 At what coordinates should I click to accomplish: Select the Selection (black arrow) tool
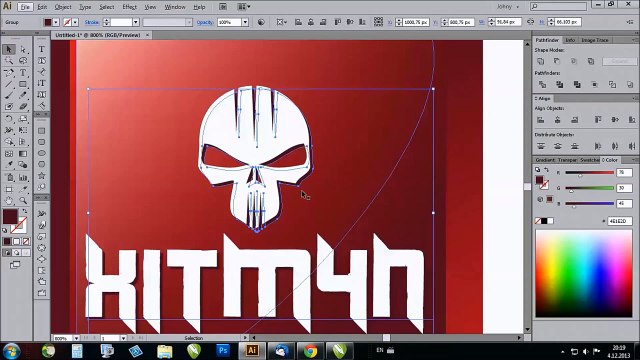click(x=9, y=49)
